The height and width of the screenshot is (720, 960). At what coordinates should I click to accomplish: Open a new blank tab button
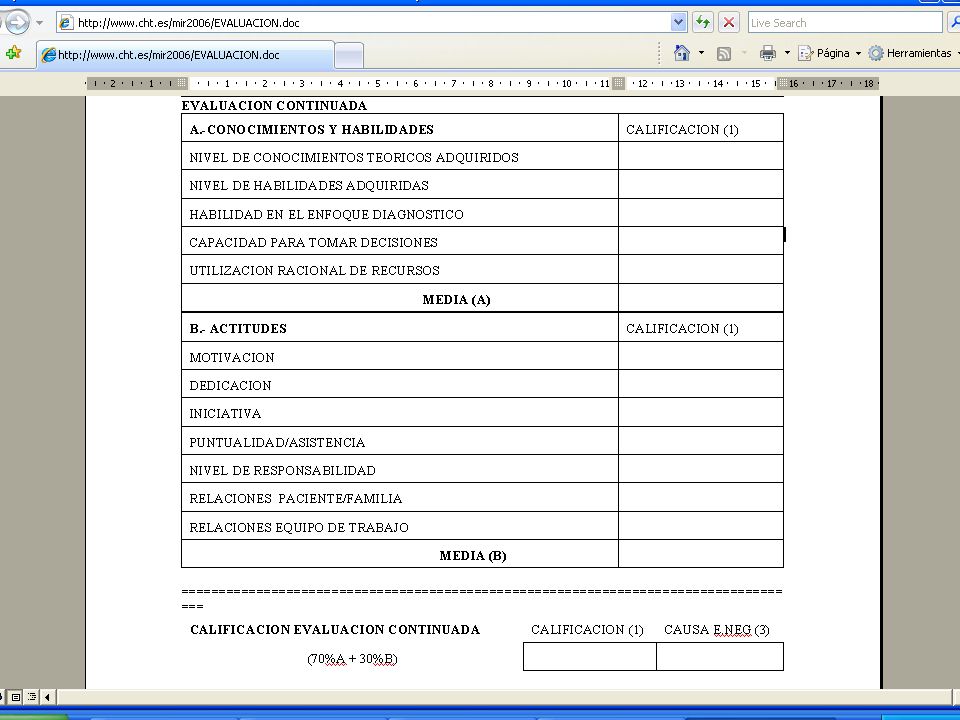(350, 55)
